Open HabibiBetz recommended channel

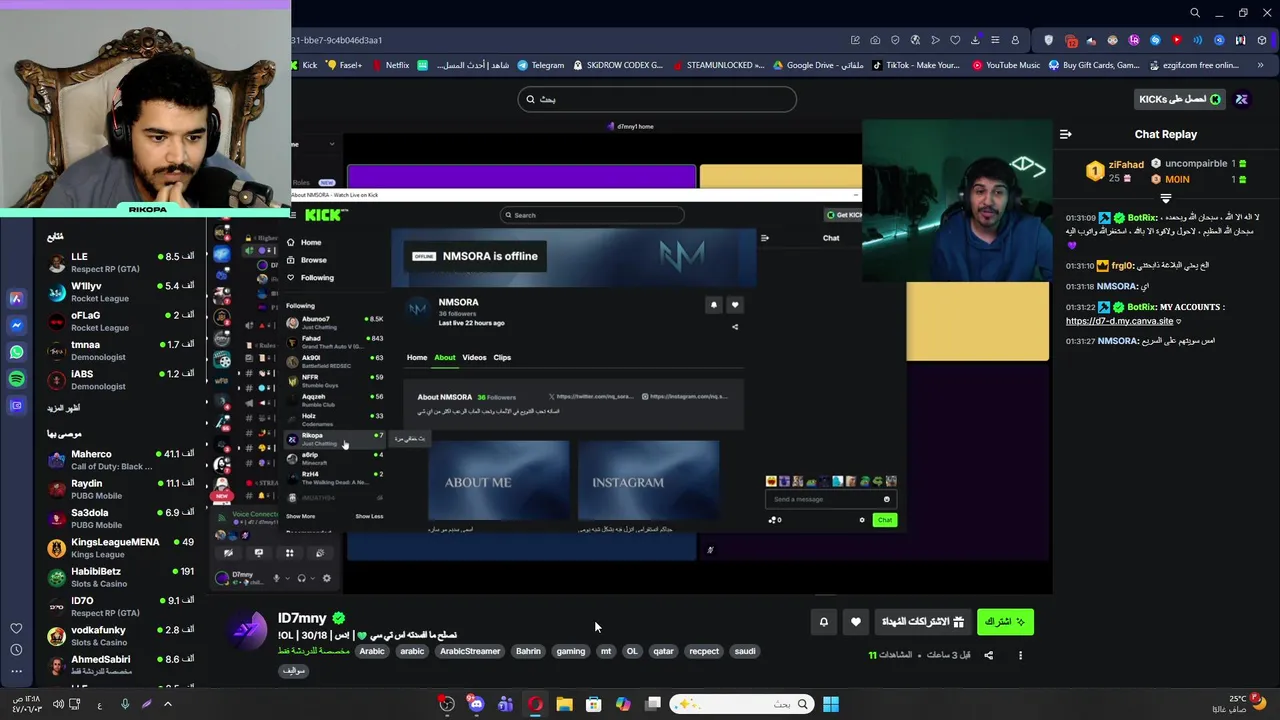(121, 577)
